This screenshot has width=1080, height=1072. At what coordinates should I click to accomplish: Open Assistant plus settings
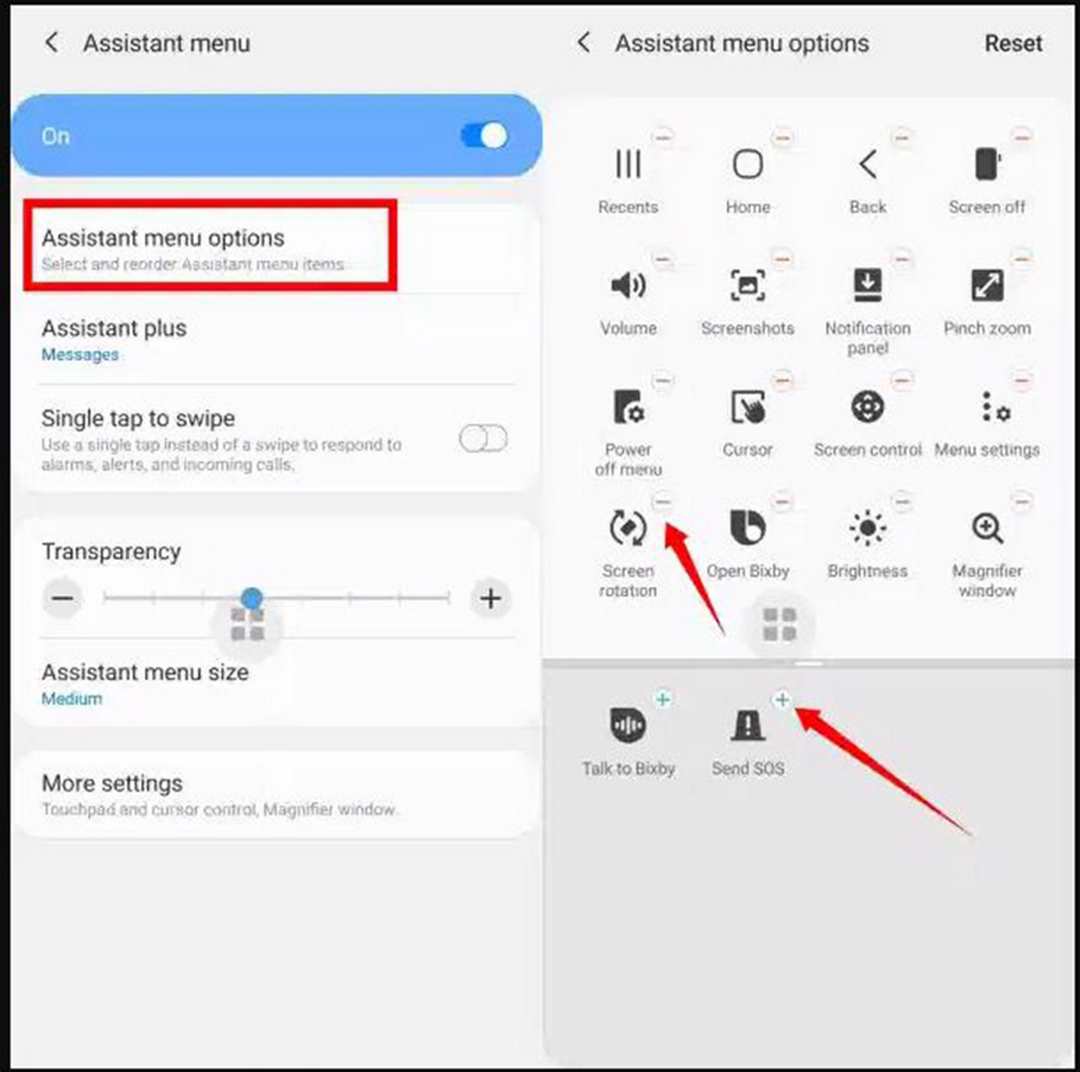click(x=278, y=340)
